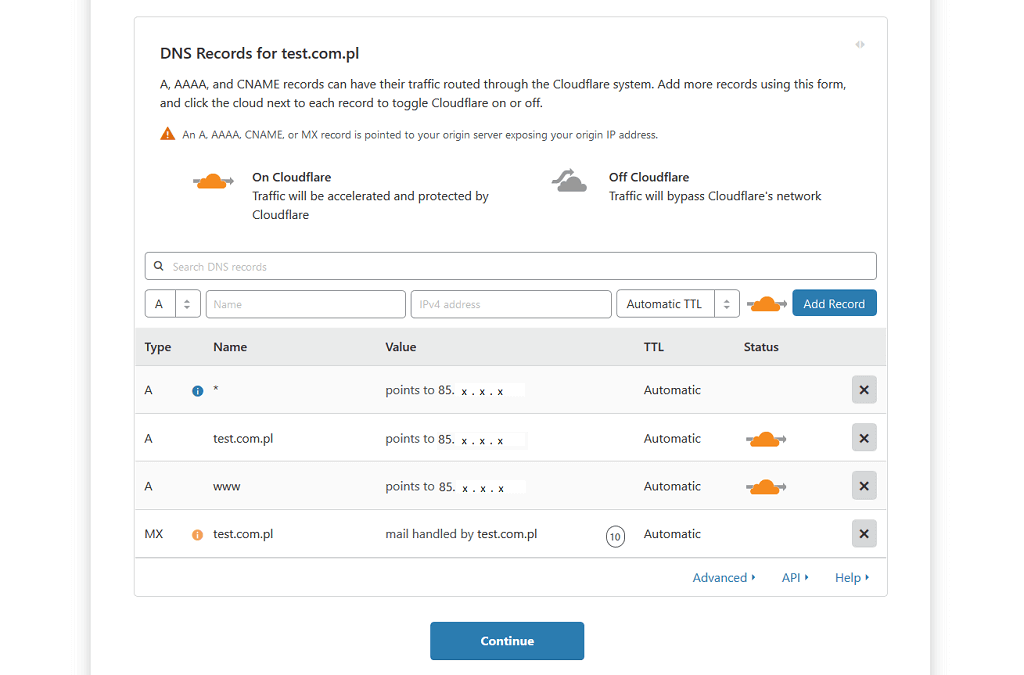Click the Value column header
The image size is (1024, 675).
point(400,347)
